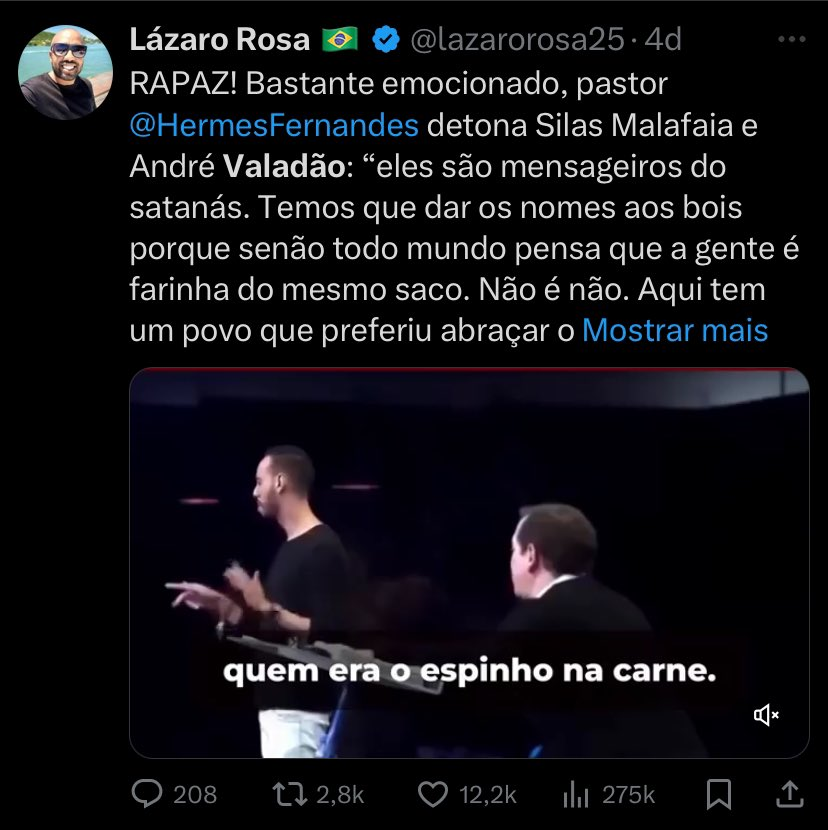Viewport: 828px width, 830px height.
Task: Open the @lazarorosa25 handle
Action: click(517, 40)
